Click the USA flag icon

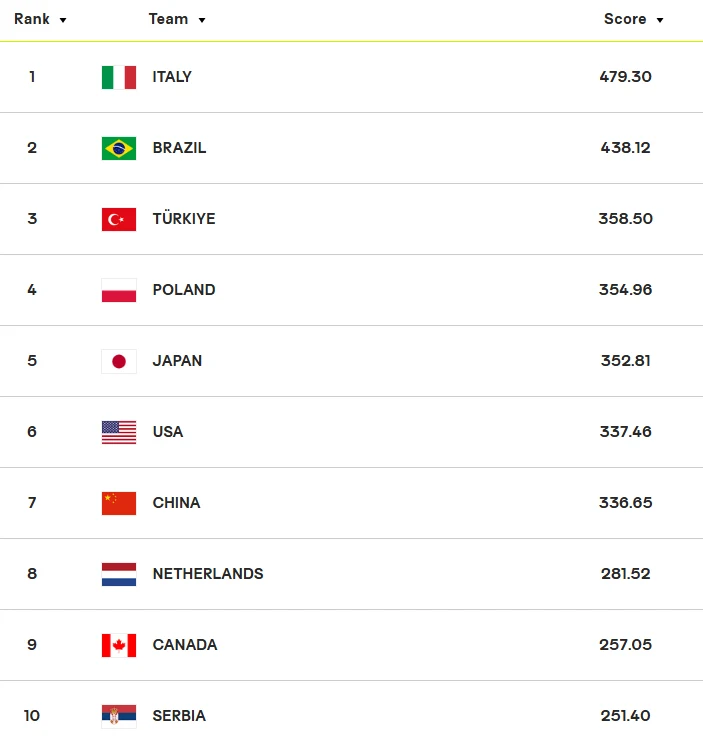pos(119,432)
